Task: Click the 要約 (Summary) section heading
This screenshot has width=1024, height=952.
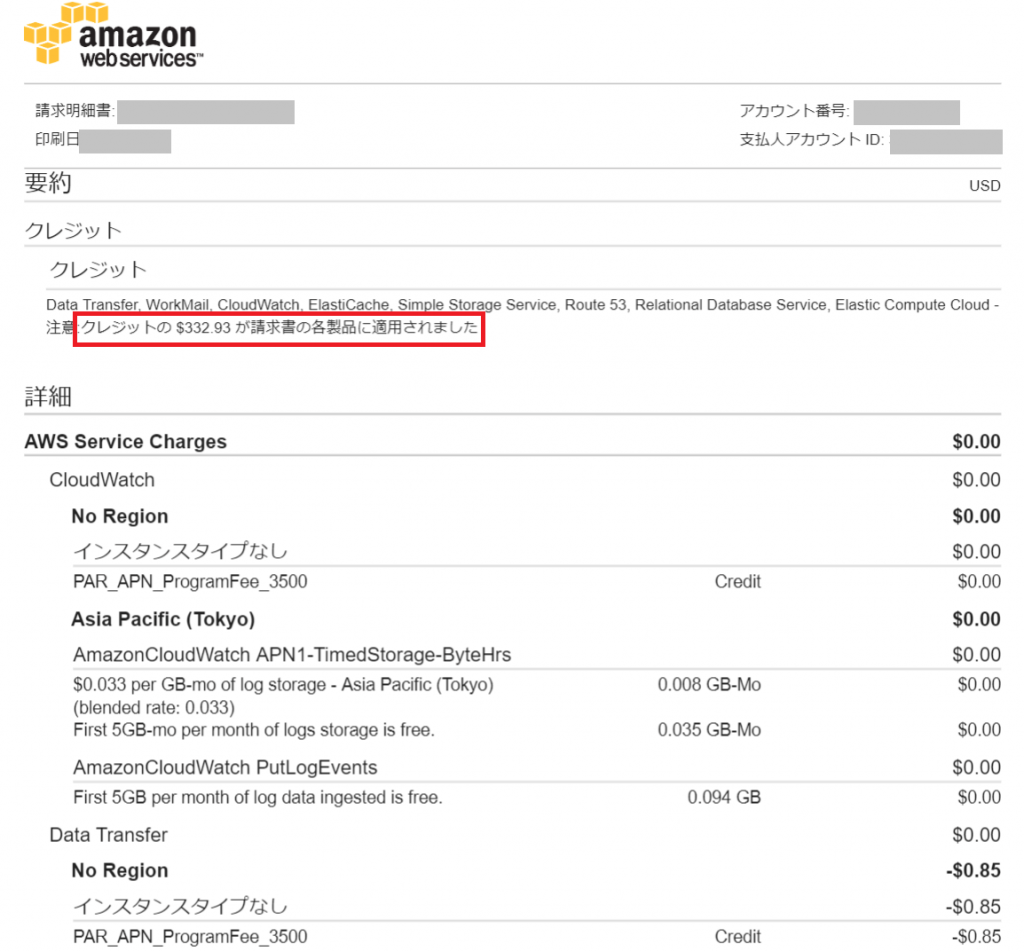Action: pos(45,183)
